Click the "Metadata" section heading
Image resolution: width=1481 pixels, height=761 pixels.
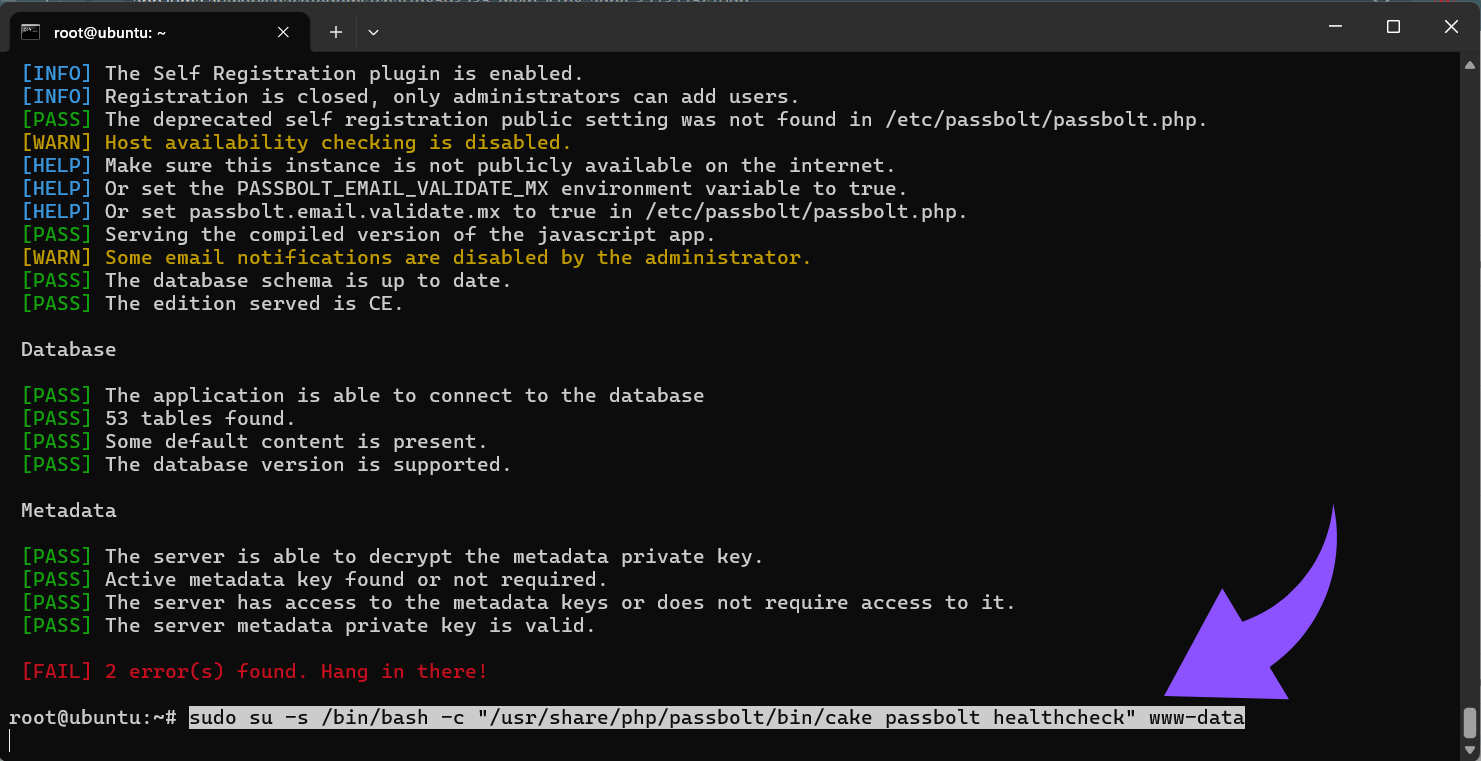(x=68, y=511)
